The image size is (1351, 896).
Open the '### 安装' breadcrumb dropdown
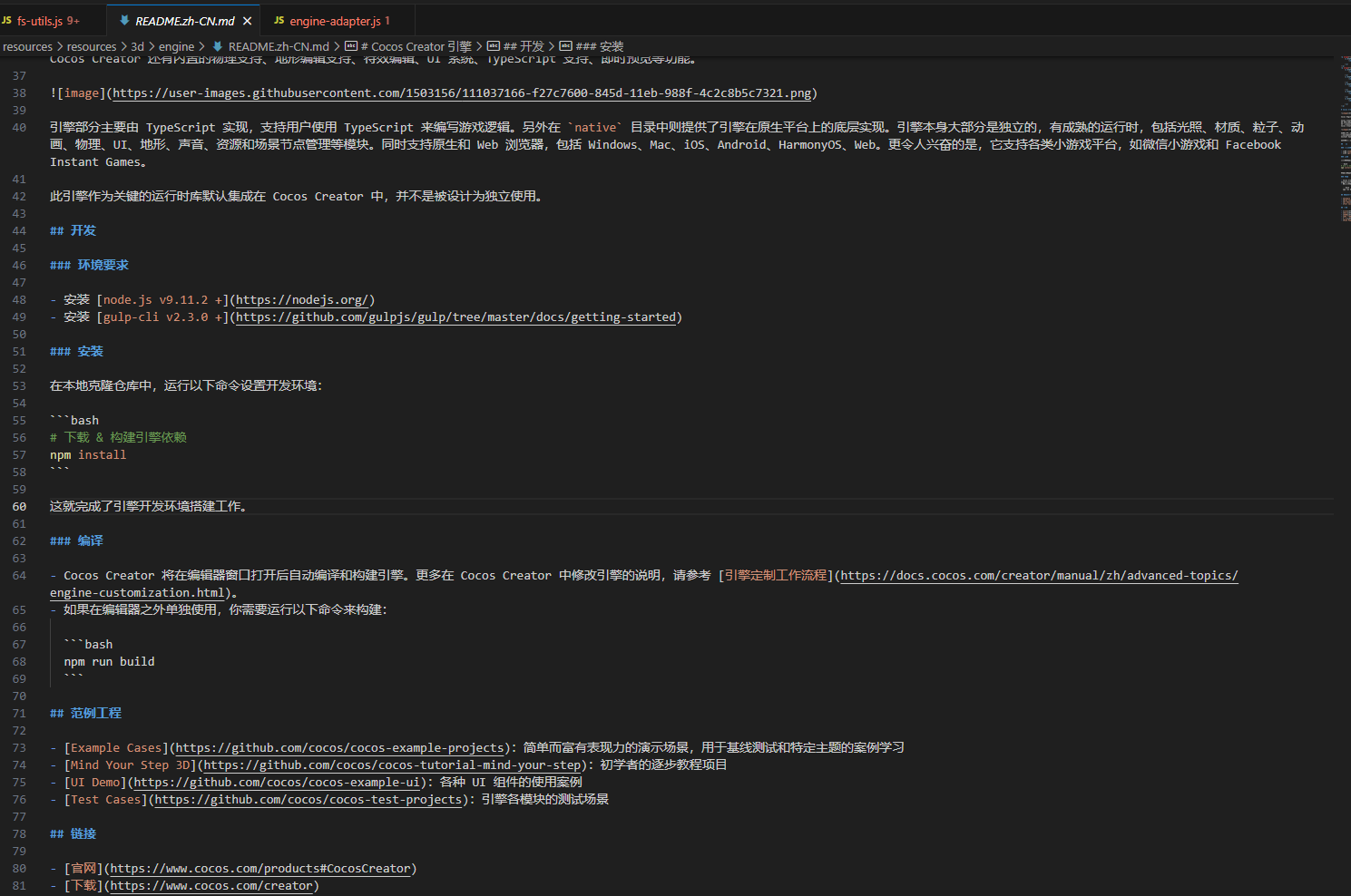coord(600,46)
